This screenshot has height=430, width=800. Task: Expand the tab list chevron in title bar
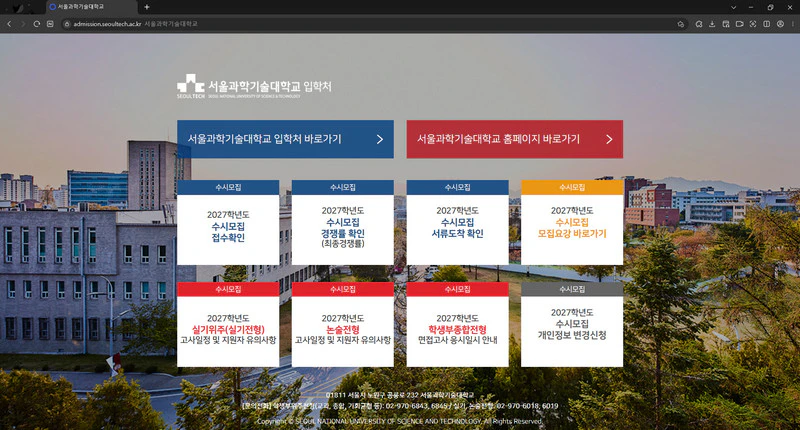(734, 7)
